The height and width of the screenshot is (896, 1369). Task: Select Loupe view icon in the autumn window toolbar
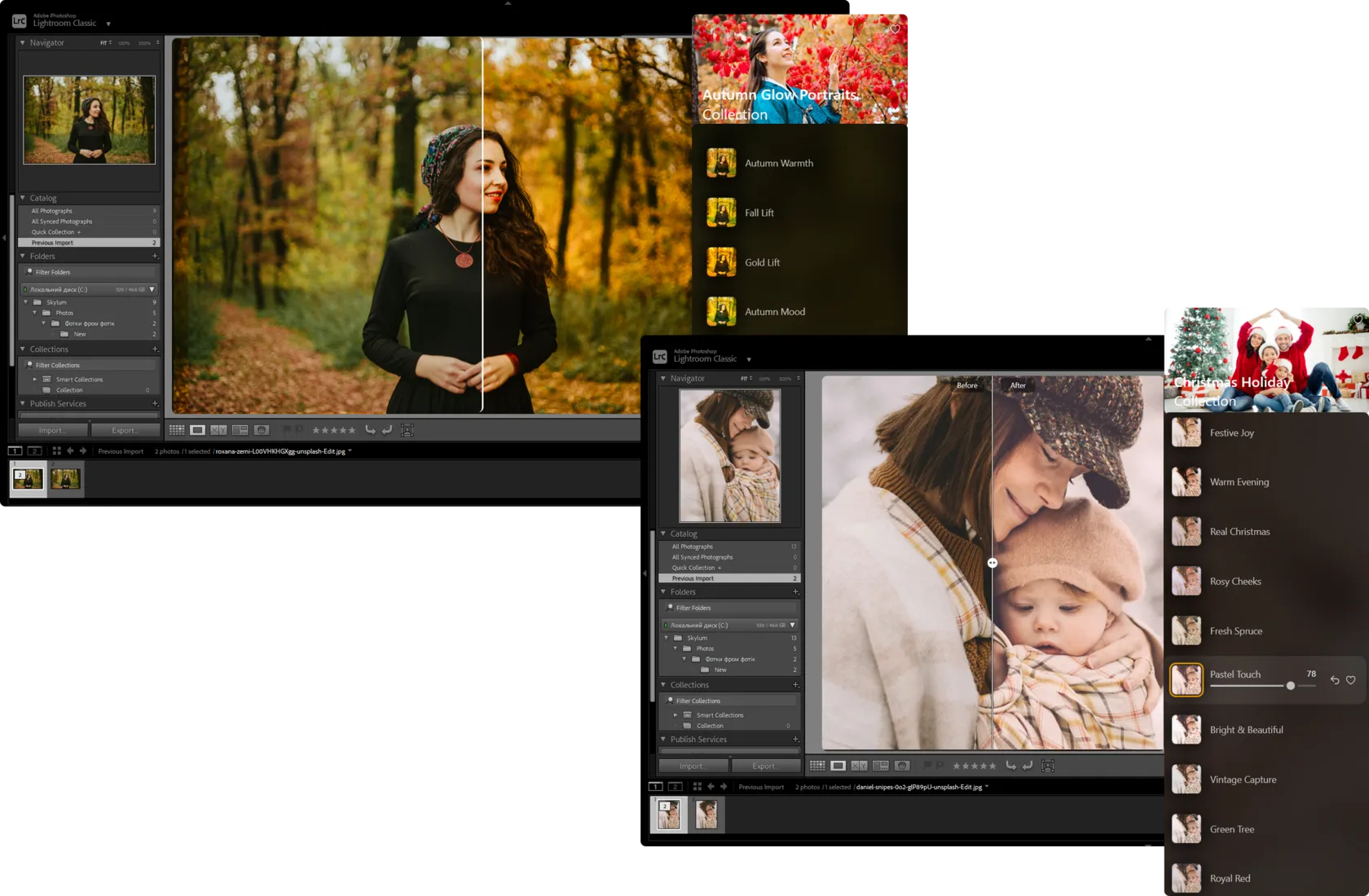tap(198, 430)
